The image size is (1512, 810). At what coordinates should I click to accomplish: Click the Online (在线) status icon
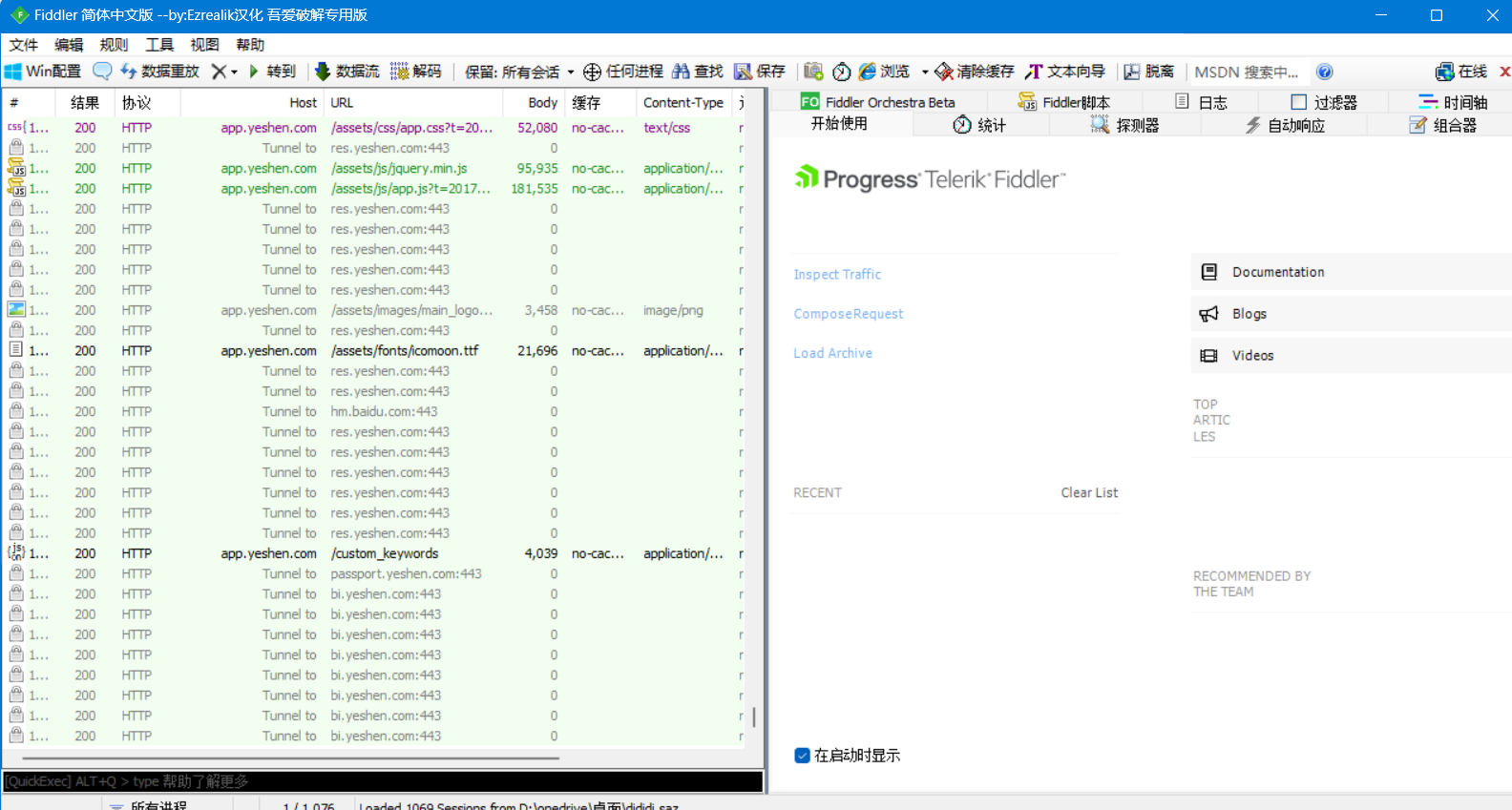click(1444, 72)
